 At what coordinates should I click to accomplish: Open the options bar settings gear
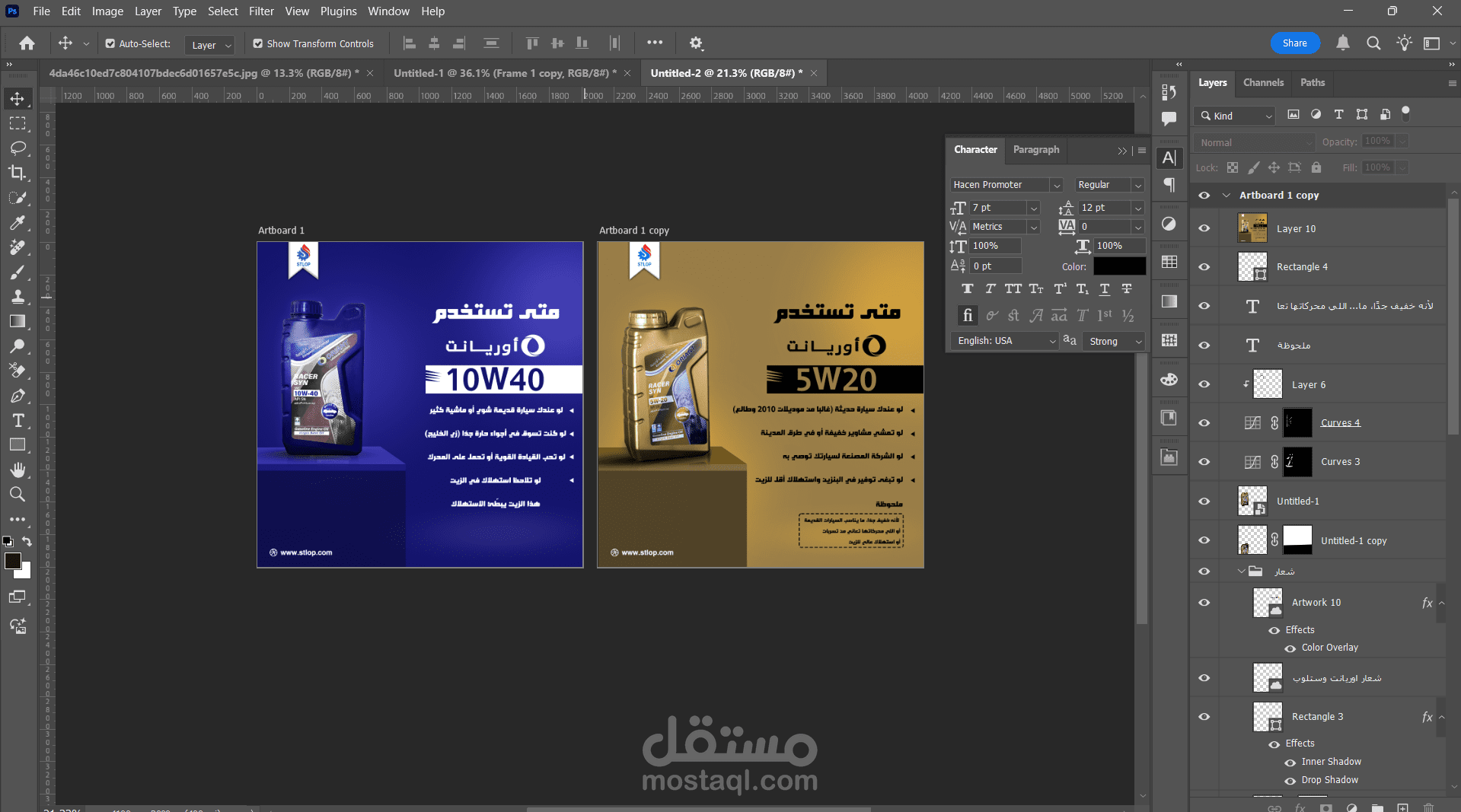[x=696, y=43]
